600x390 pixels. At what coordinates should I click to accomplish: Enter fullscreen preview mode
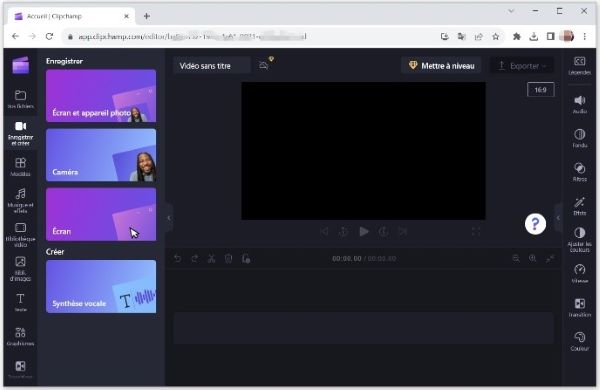pos(476,231)
